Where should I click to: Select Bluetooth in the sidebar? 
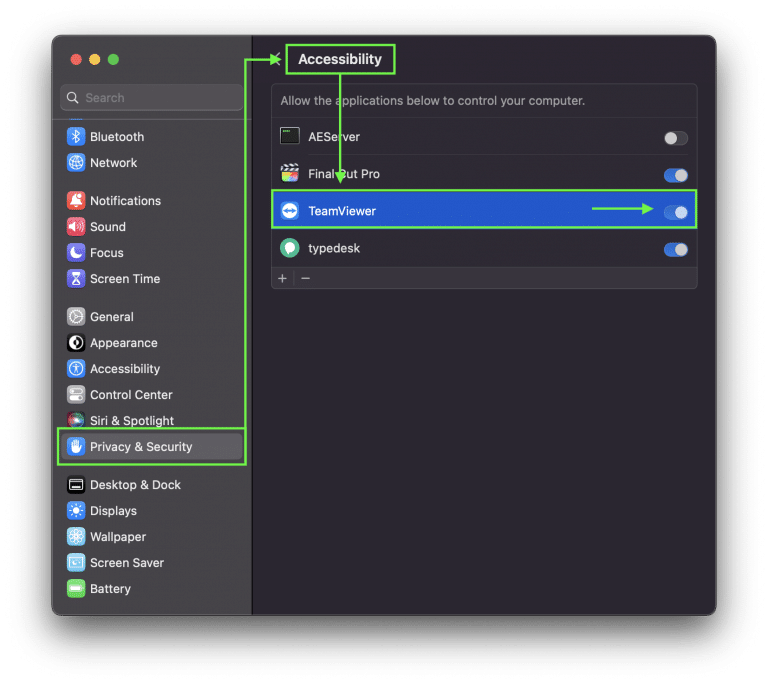pos(152,137)
